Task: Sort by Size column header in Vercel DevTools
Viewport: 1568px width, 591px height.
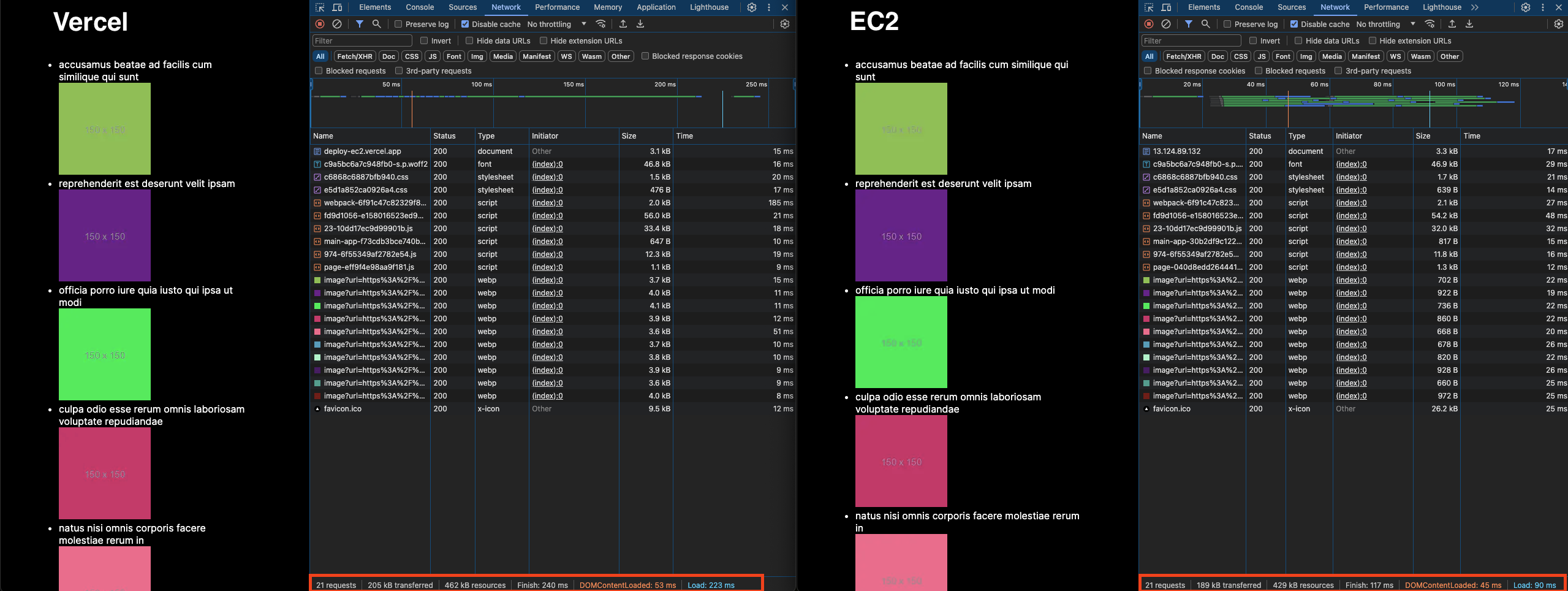Action: [x=645, y=136]
